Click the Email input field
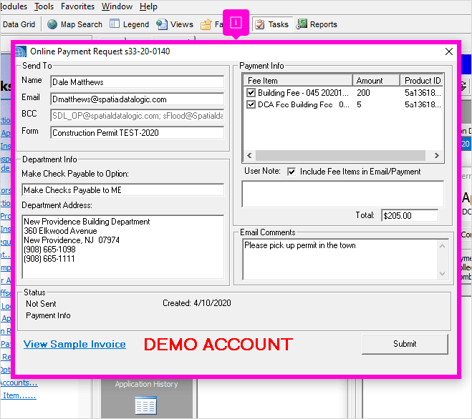This screenshot has height=419, width=472. click(137, 99)
